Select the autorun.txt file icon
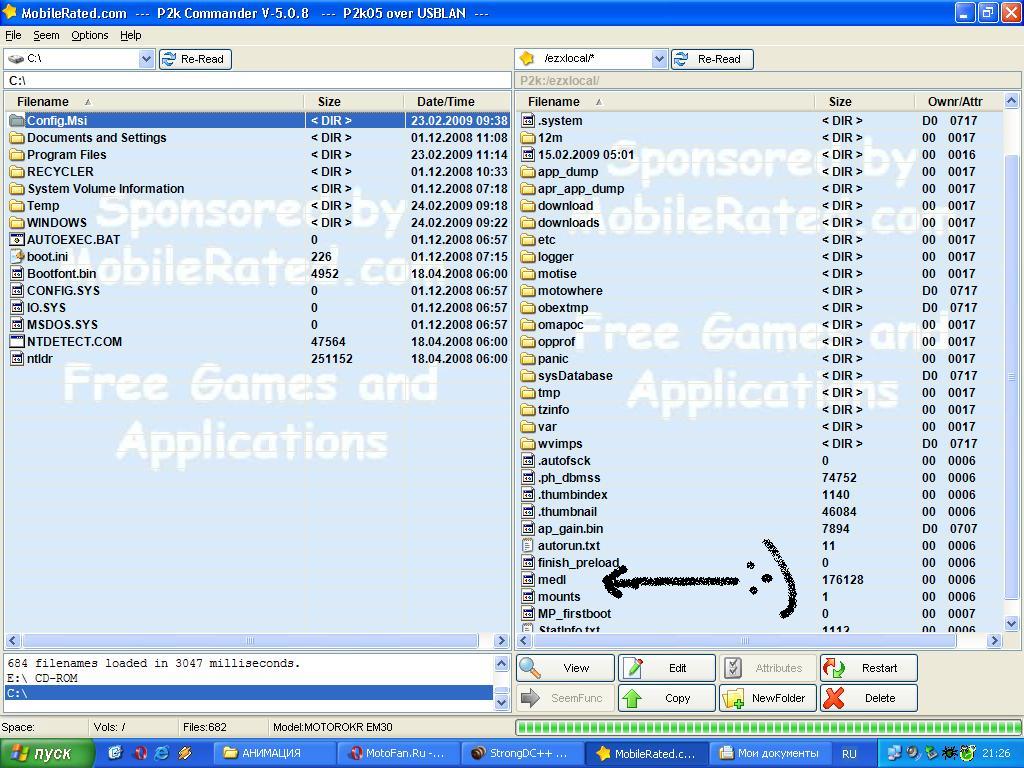Image resolution: width=1024 pixels, height=768 pixels. coord(528,545)
